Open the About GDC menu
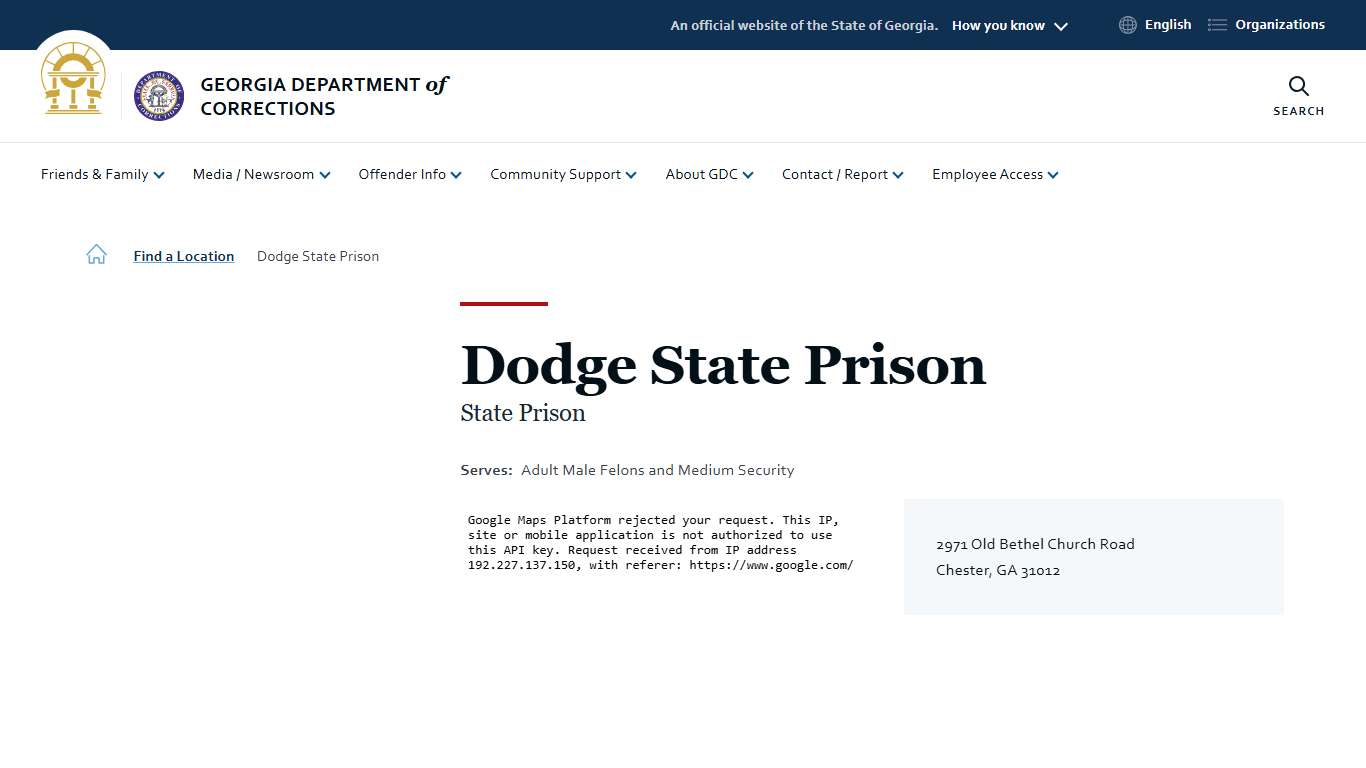This screenshot has width=1366, height=768. click(708, 174)
